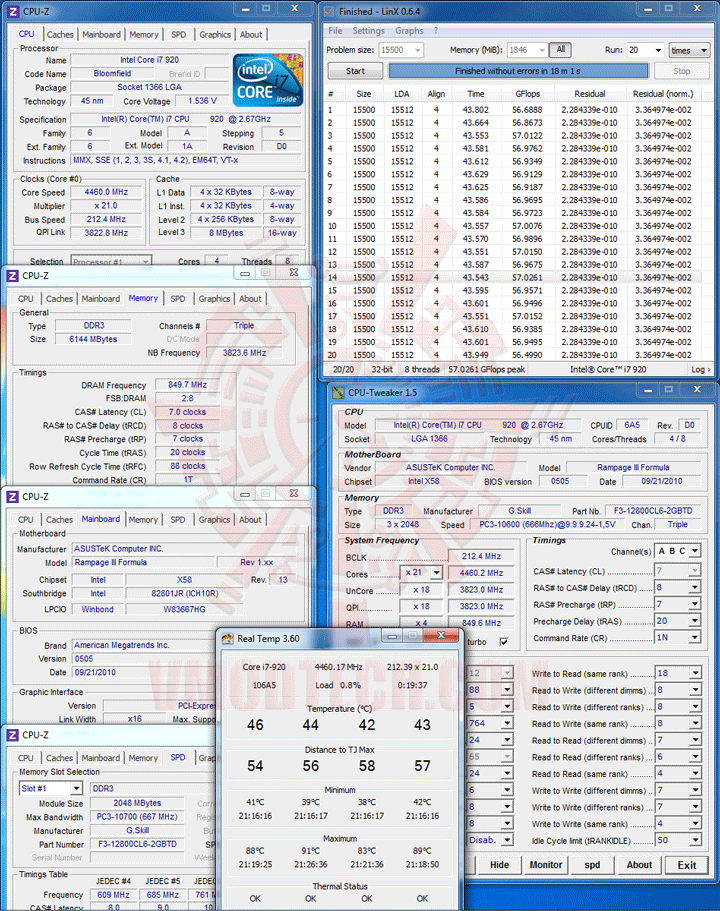Image resolution: width=720 pixels, height=911 pixels.
Task: Click the BCLK 212.4 MHz field in CPU-Tweaker
Action: point(481,557)
